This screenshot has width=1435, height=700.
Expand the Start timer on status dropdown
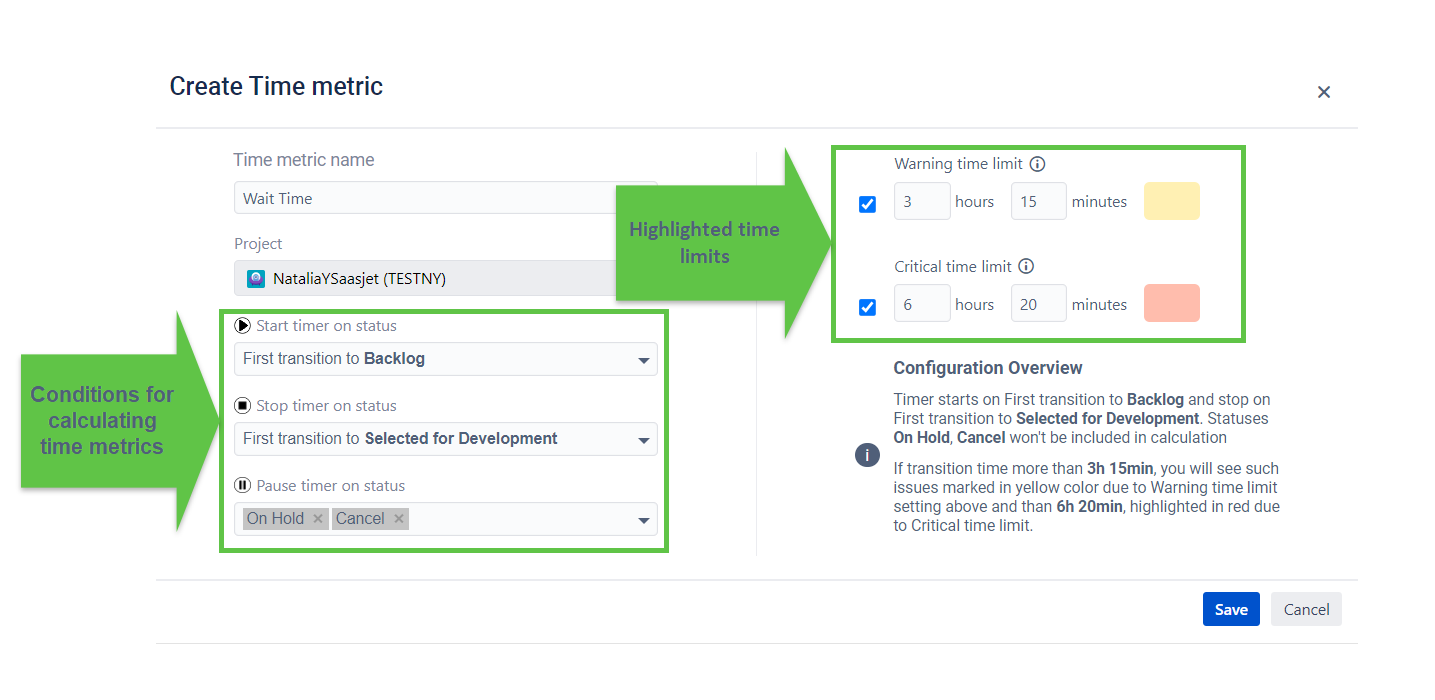644,360
